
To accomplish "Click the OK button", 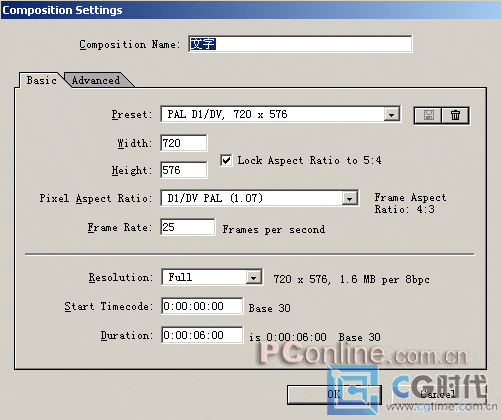I will (334, 394).
